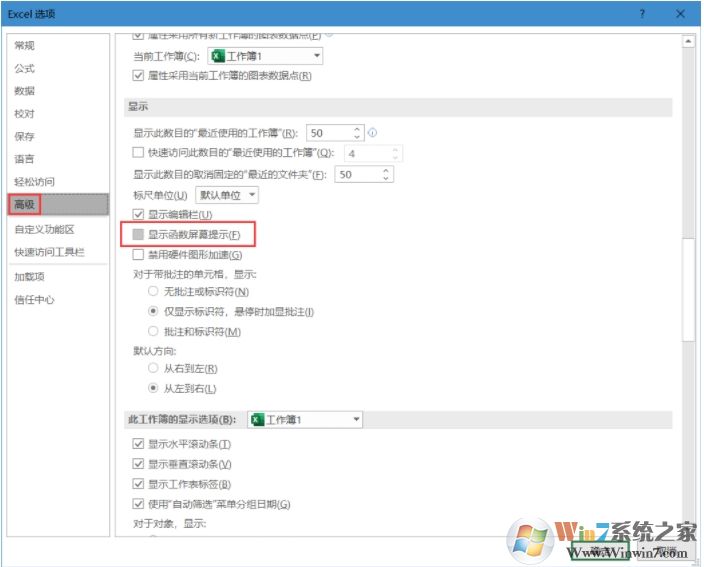The image size is (704, 567).
Task: Open the 校对 category
Action: click(24, 114)
